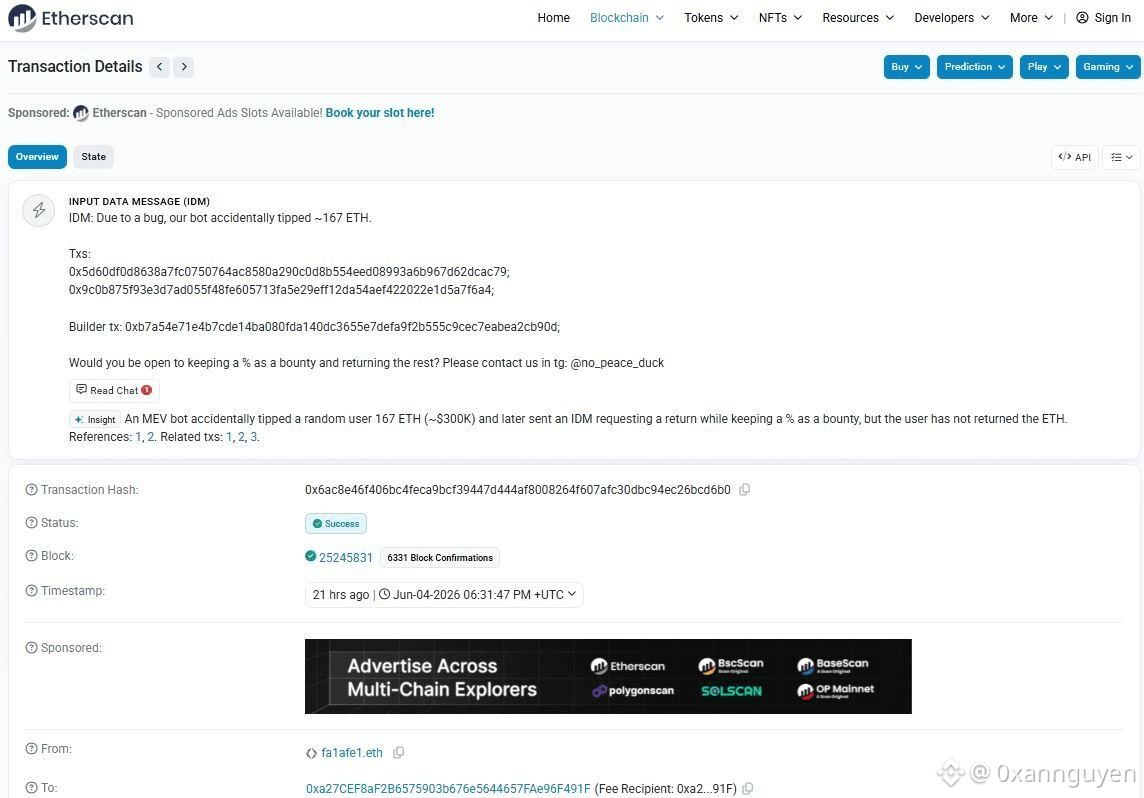Click the Etherscan sponsor logo icon

pyautogui.click(x=81, y=113)
